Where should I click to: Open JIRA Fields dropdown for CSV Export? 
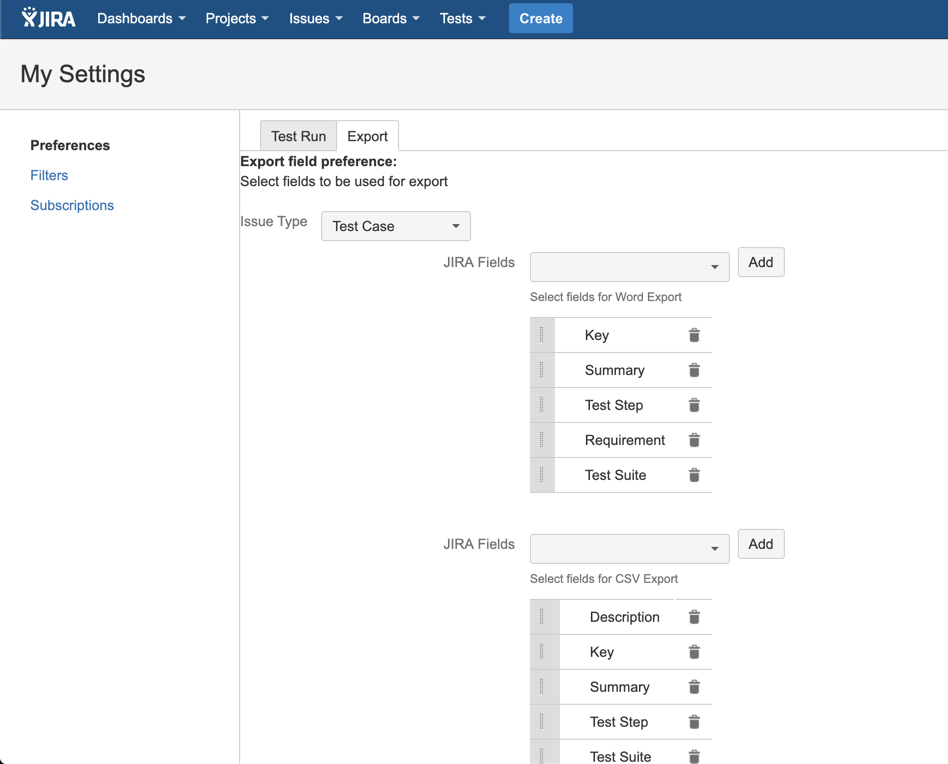(x=629, y=548)
